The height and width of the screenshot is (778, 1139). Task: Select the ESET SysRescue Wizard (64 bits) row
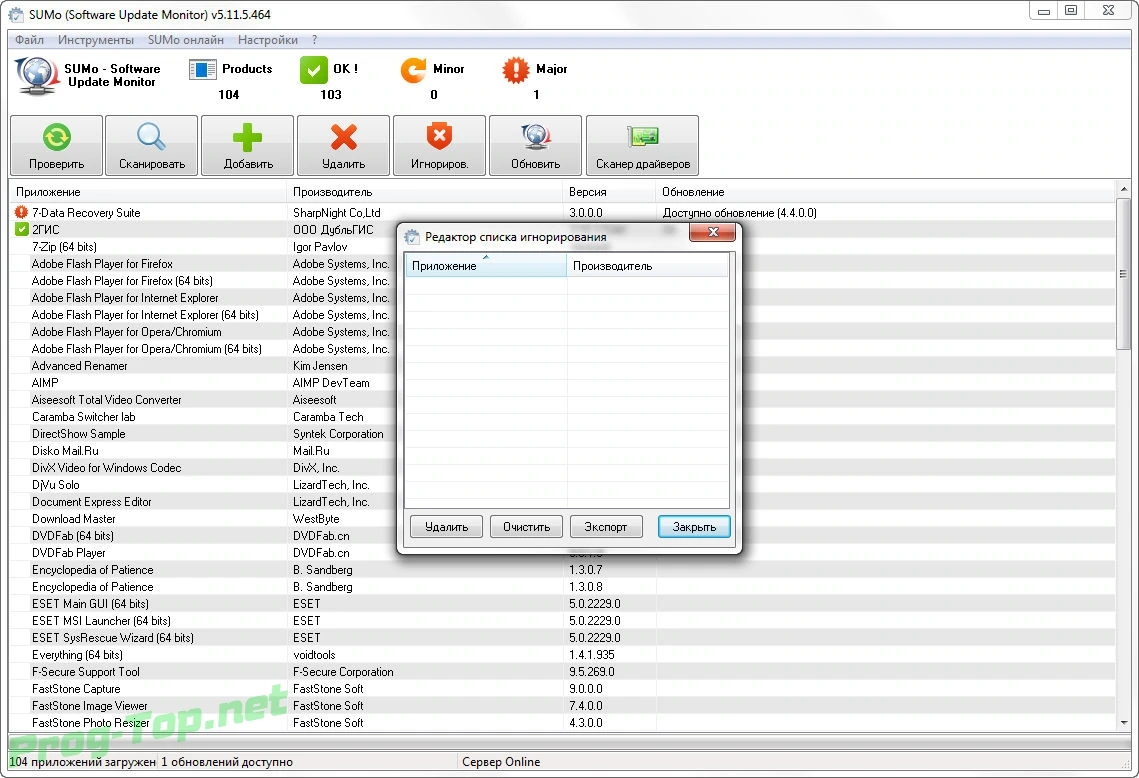pos(562,638)
